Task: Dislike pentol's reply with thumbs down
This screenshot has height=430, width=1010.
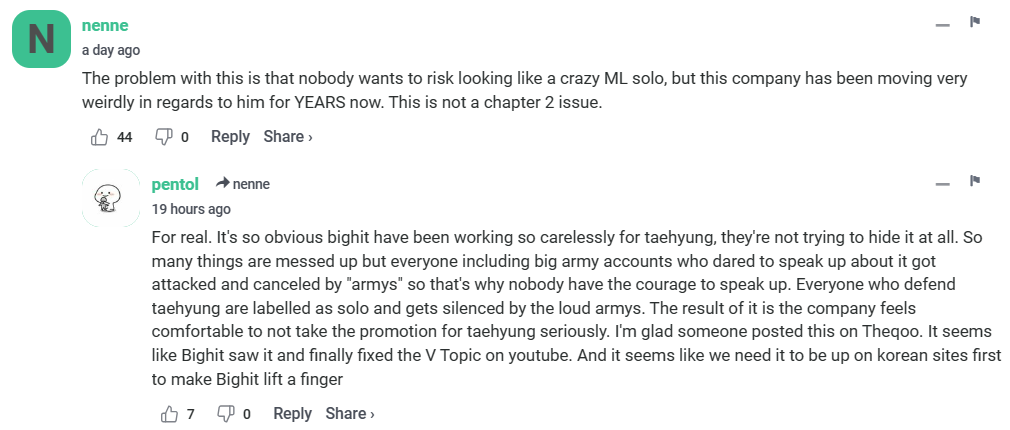Action: (226, 413)
